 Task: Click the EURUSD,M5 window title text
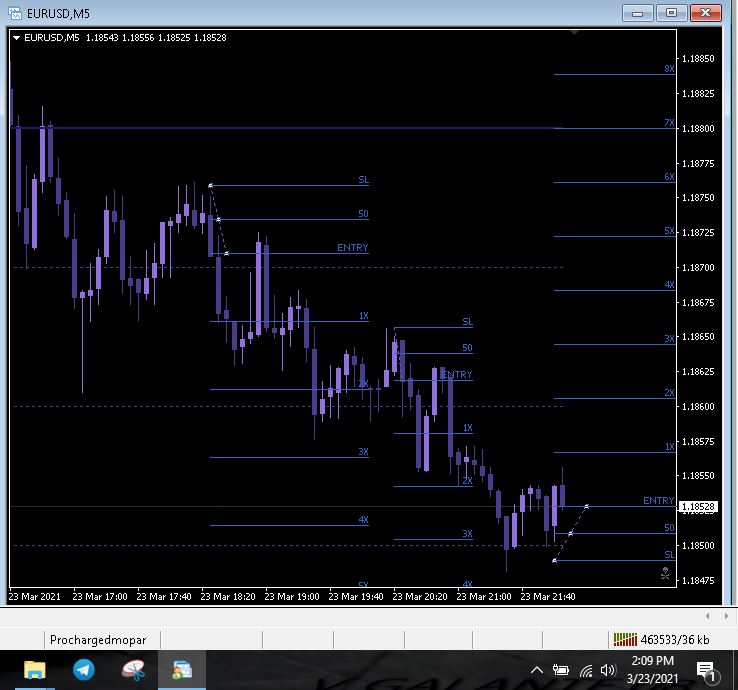[x=58, y=14]
